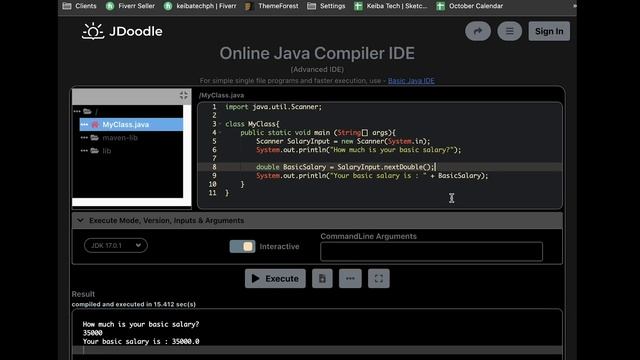Click in the result output terminal input line
This screenshot has width=640, height=360.
317,350
